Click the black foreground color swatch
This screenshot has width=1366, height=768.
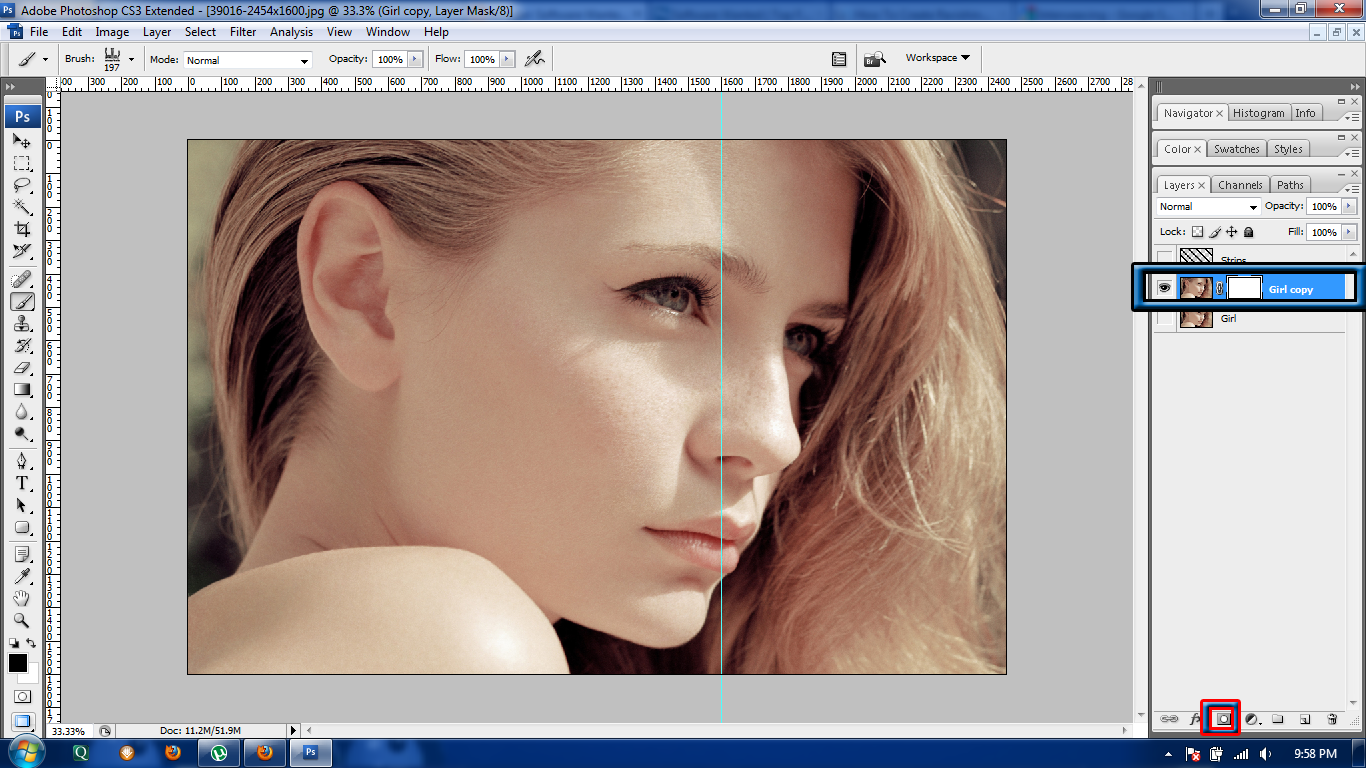[18, 663]
